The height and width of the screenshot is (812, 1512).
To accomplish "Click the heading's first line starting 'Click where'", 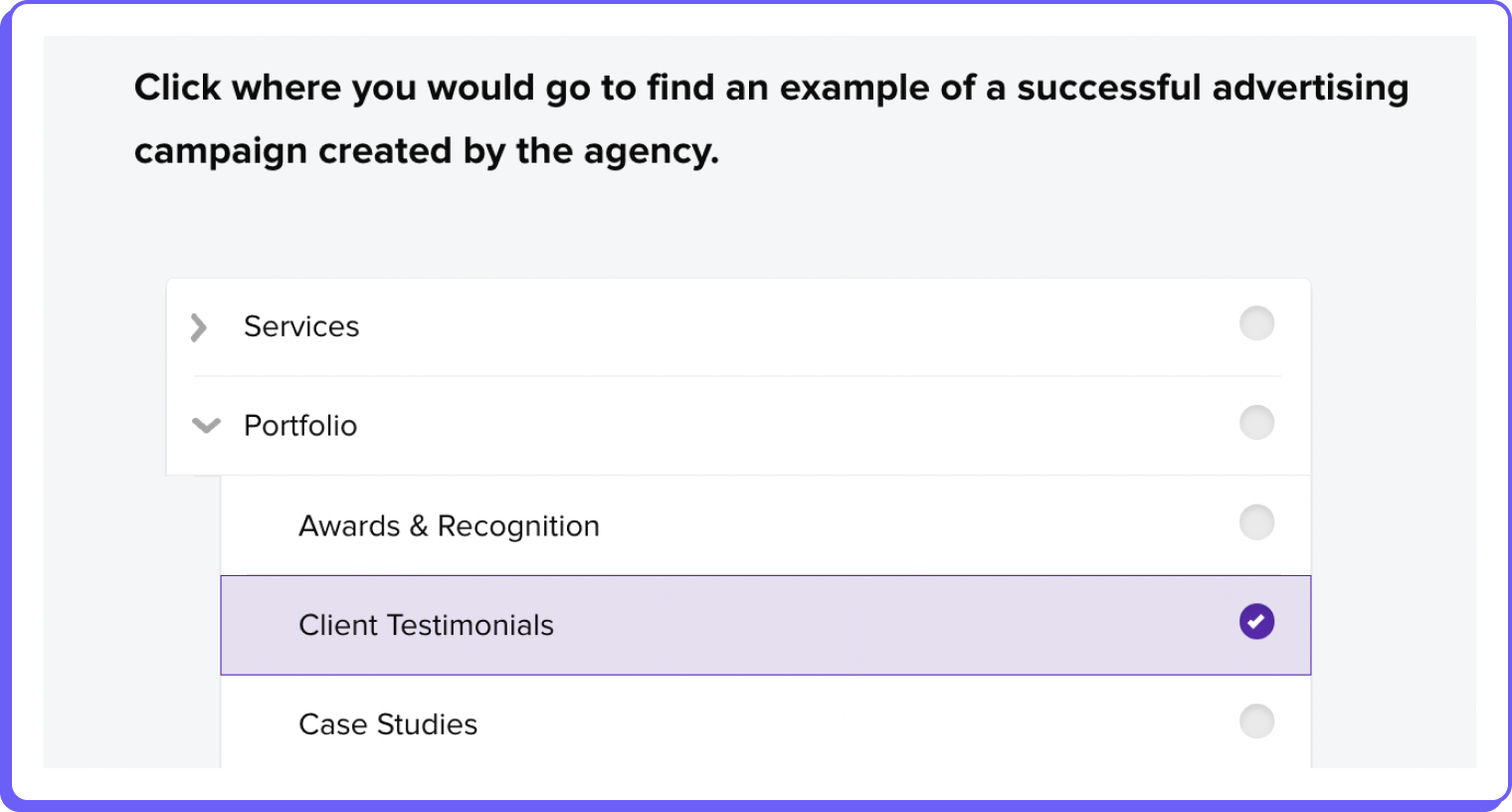I will pos(771,89).
